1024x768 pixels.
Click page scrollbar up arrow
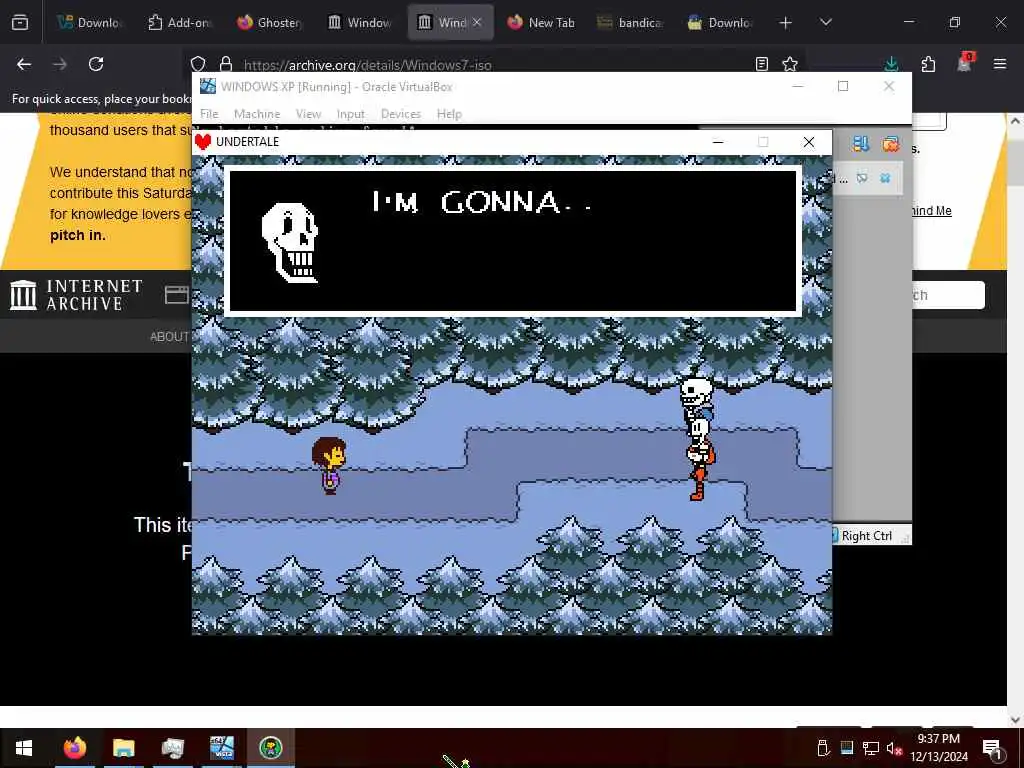[x=1015, y=121]
